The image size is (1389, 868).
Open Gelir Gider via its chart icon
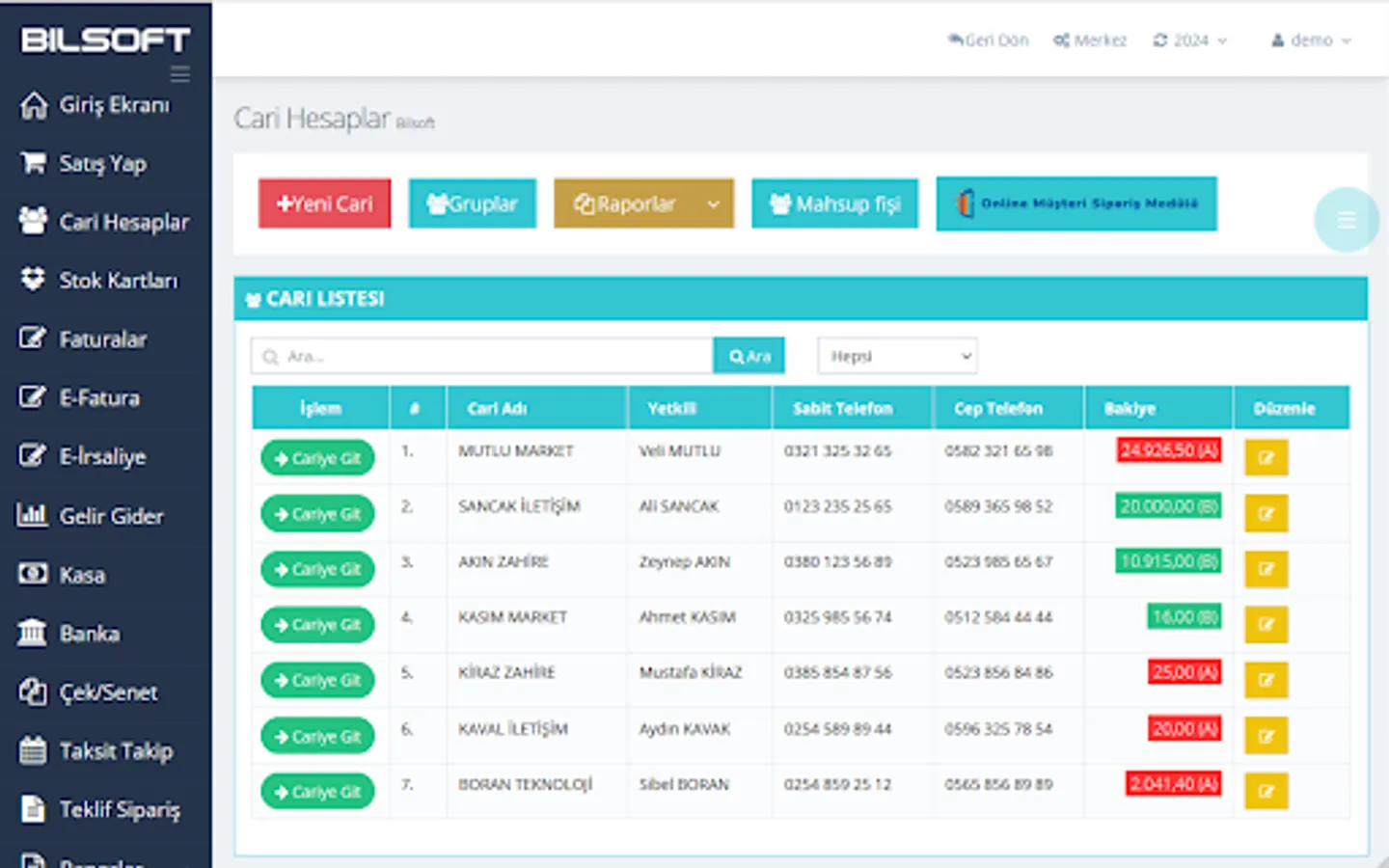(33, 517)
